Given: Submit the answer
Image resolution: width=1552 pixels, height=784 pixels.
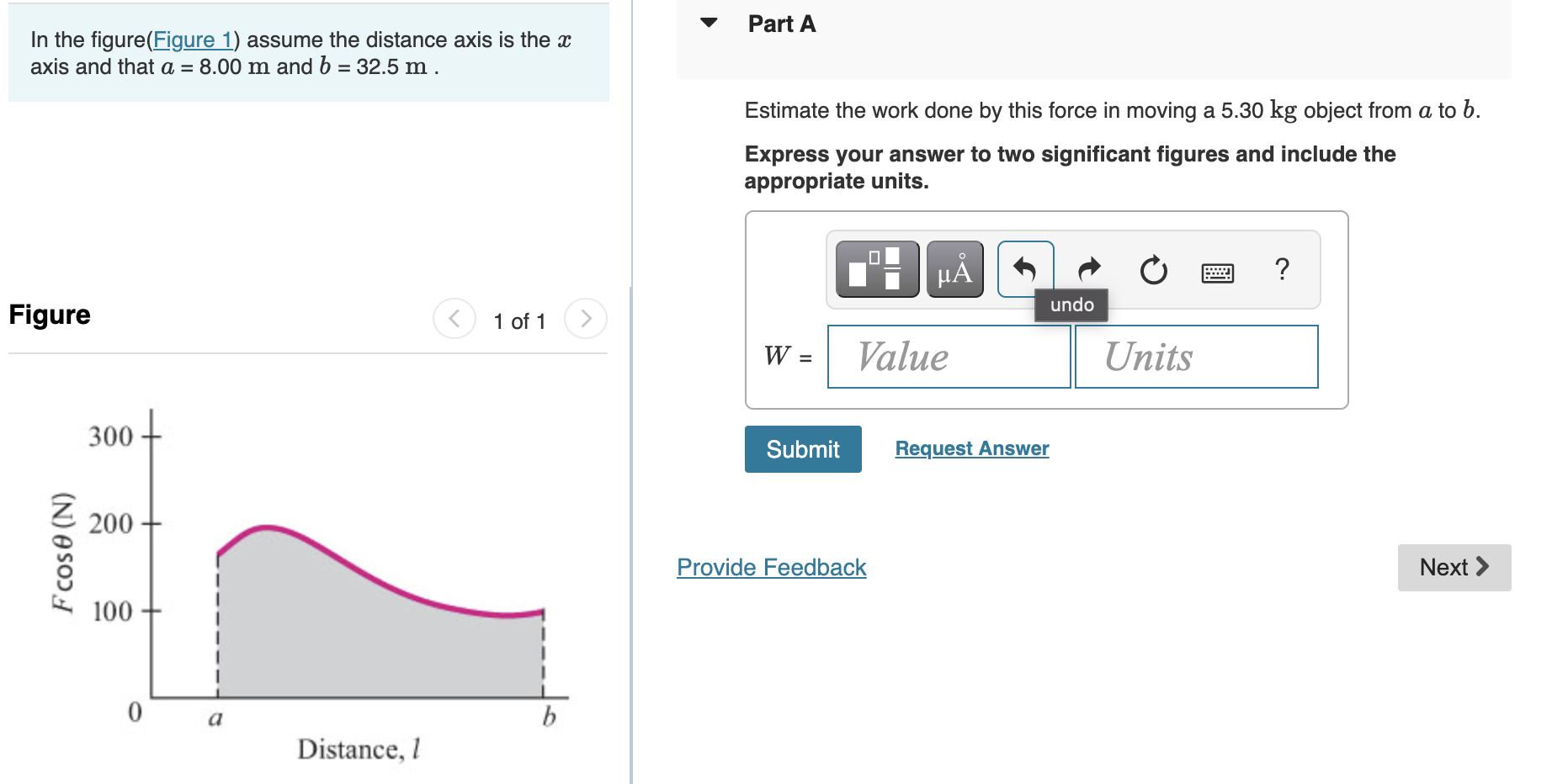Looking at the screenshot, I should [x=802, y=448].
